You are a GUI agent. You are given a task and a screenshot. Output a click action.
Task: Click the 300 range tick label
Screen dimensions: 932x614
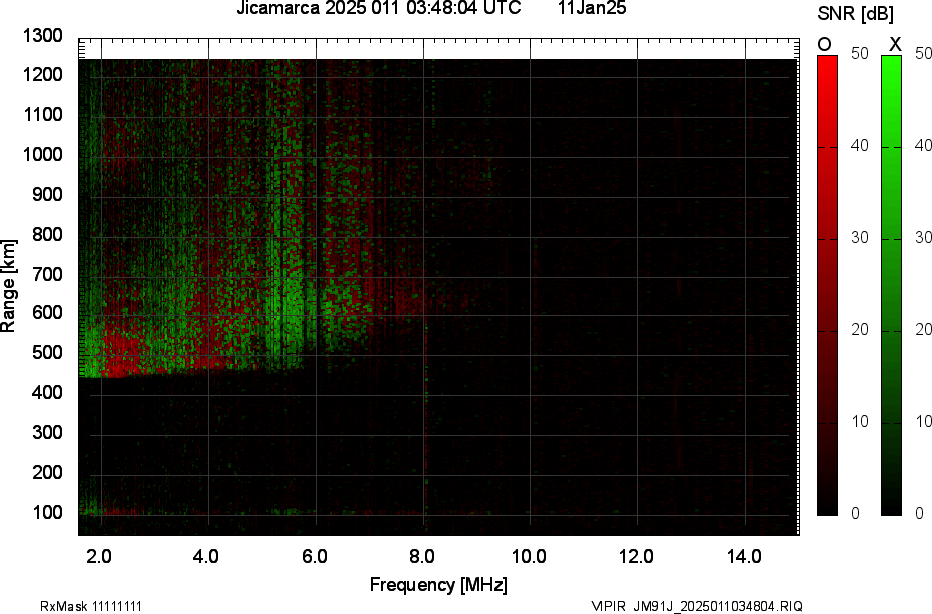pyautogui.click(x=47, y=432)
